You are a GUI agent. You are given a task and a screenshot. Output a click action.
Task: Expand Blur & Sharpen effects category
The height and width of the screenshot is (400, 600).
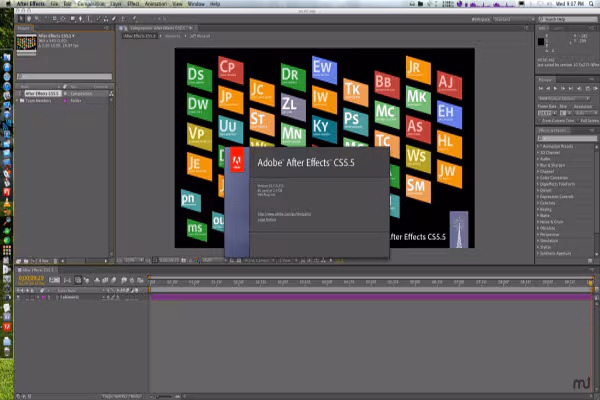point(538,165)
